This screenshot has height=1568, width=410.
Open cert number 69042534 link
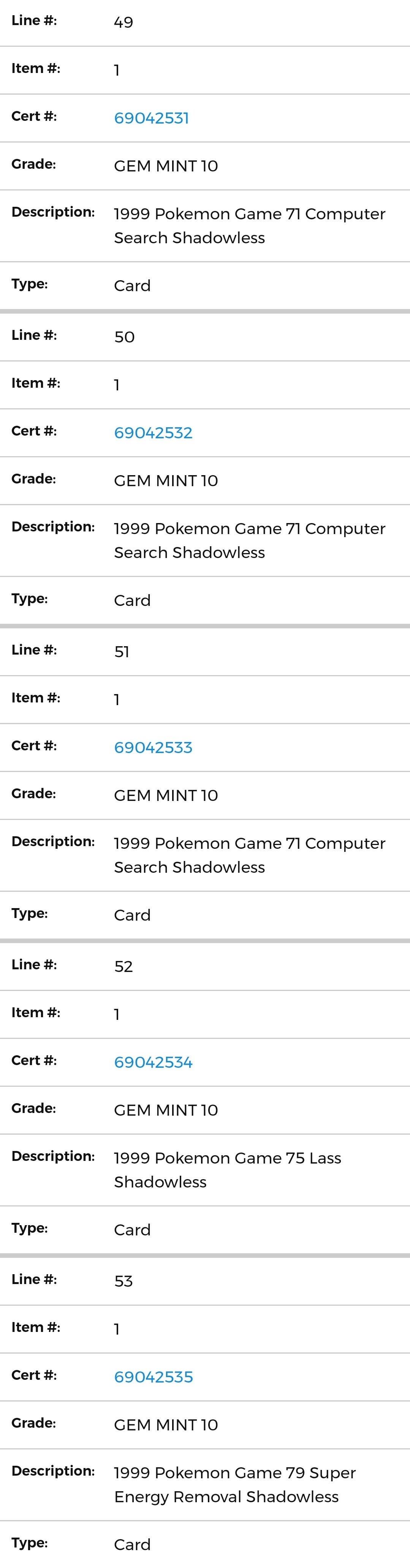click(153, 1062)
